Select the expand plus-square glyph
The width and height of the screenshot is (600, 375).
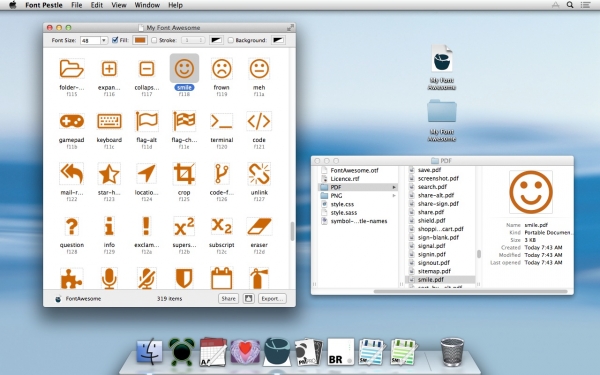109,69
